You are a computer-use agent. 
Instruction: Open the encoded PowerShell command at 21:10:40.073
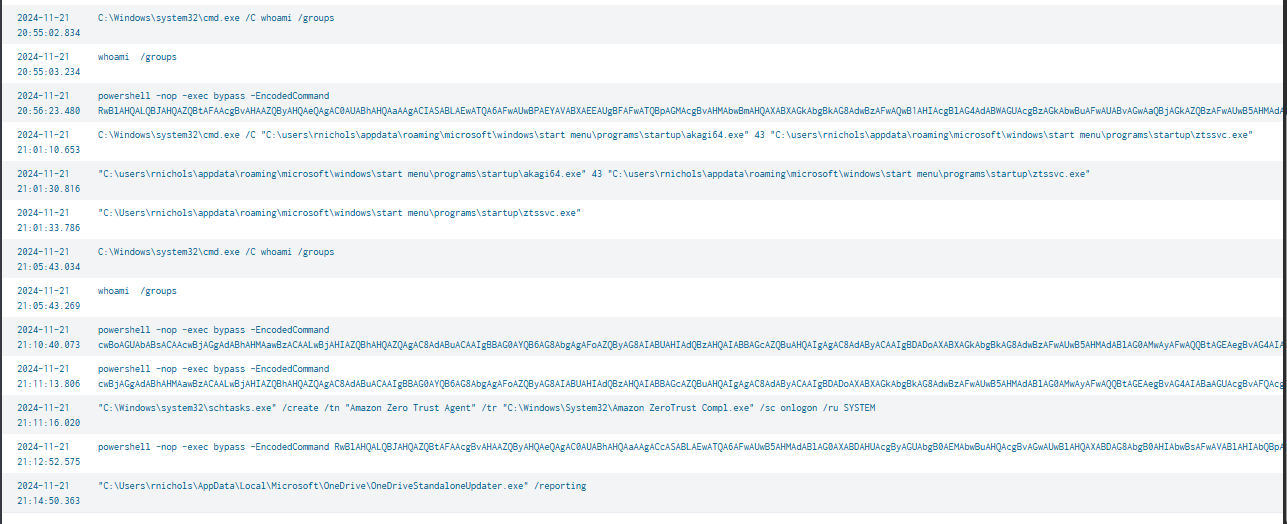coord(213,329)
